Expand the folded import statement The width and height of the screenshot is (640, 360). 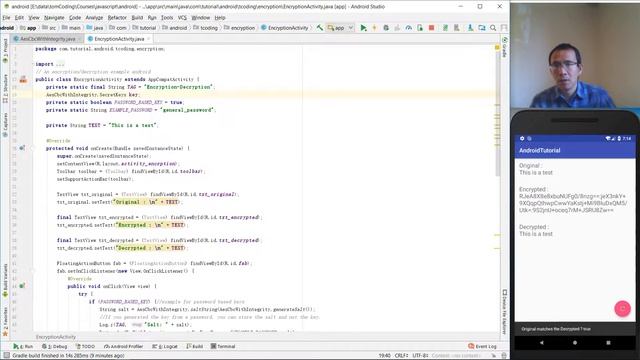(60, 64)
